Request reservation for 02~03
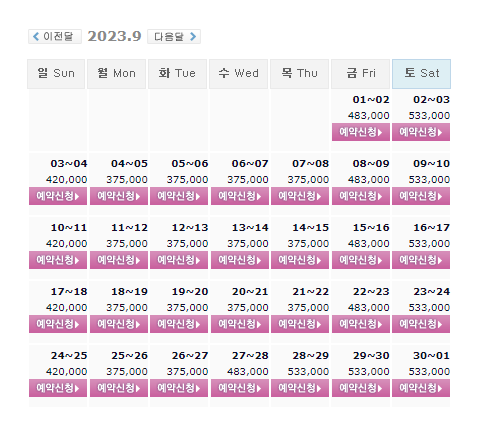This screenshot has height=423, width=482. (x=421, y=132)
